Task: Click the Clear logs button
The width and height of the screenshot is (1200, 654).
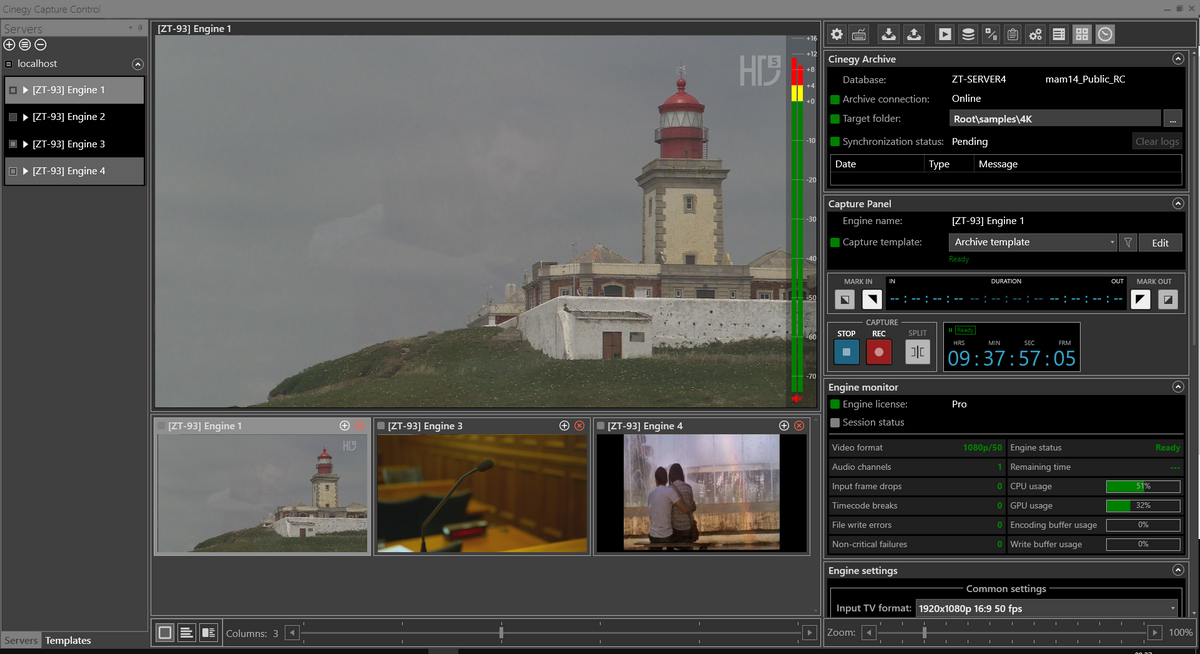Action: click(x=1156, y=140)
